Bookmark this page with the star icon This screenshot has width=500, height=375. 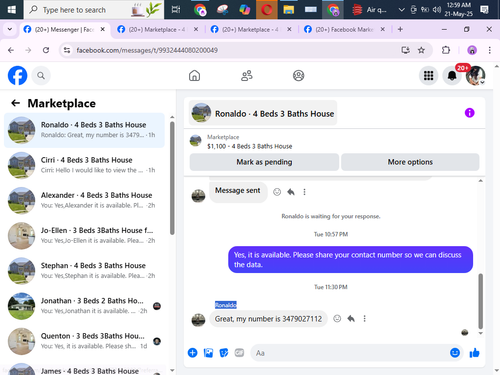pyautogui.click(x=421, y=50)
